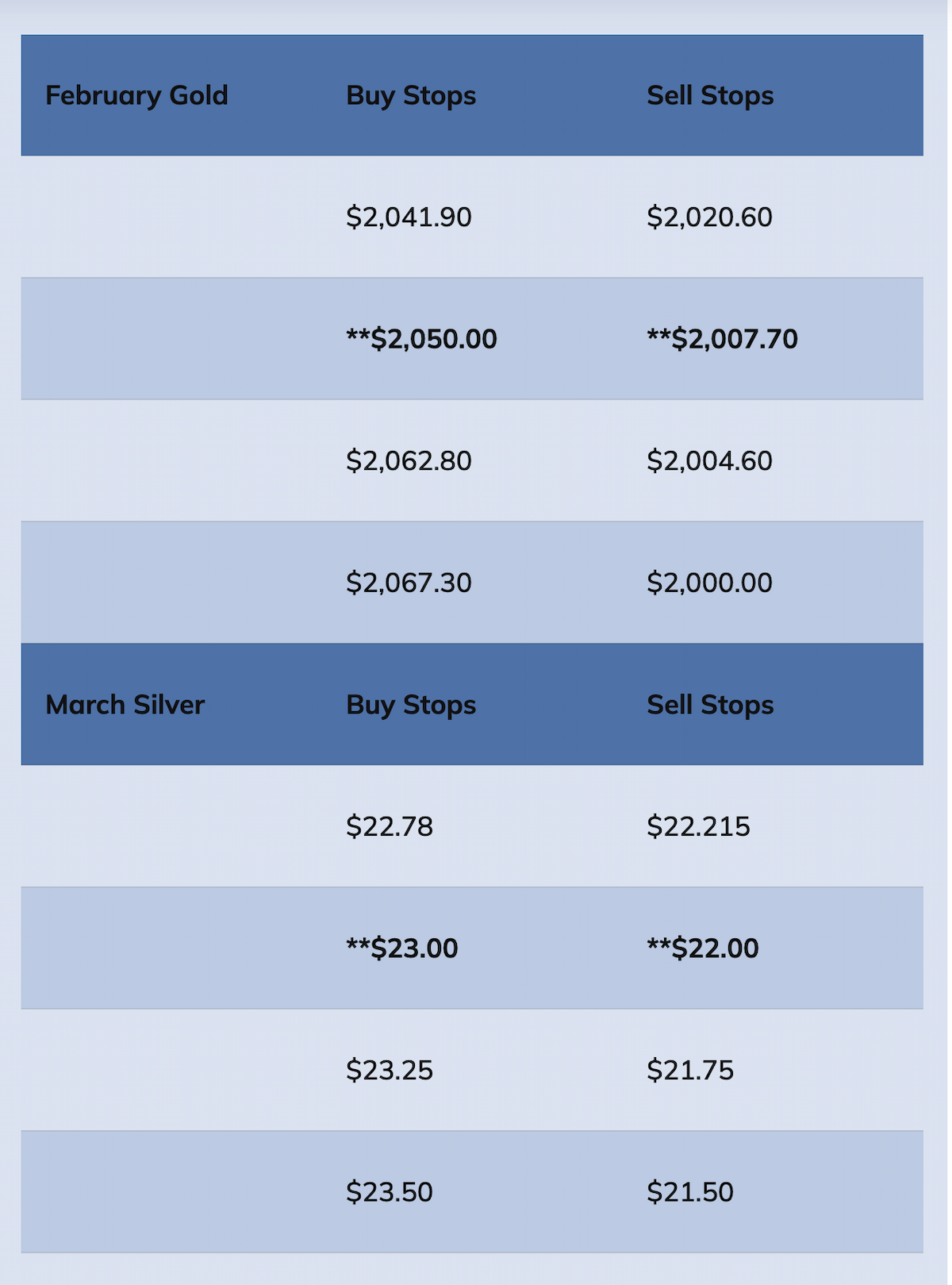952x1285 pixels.
Task: Click the bold **$23.00 value
Action: pos(401,948)
